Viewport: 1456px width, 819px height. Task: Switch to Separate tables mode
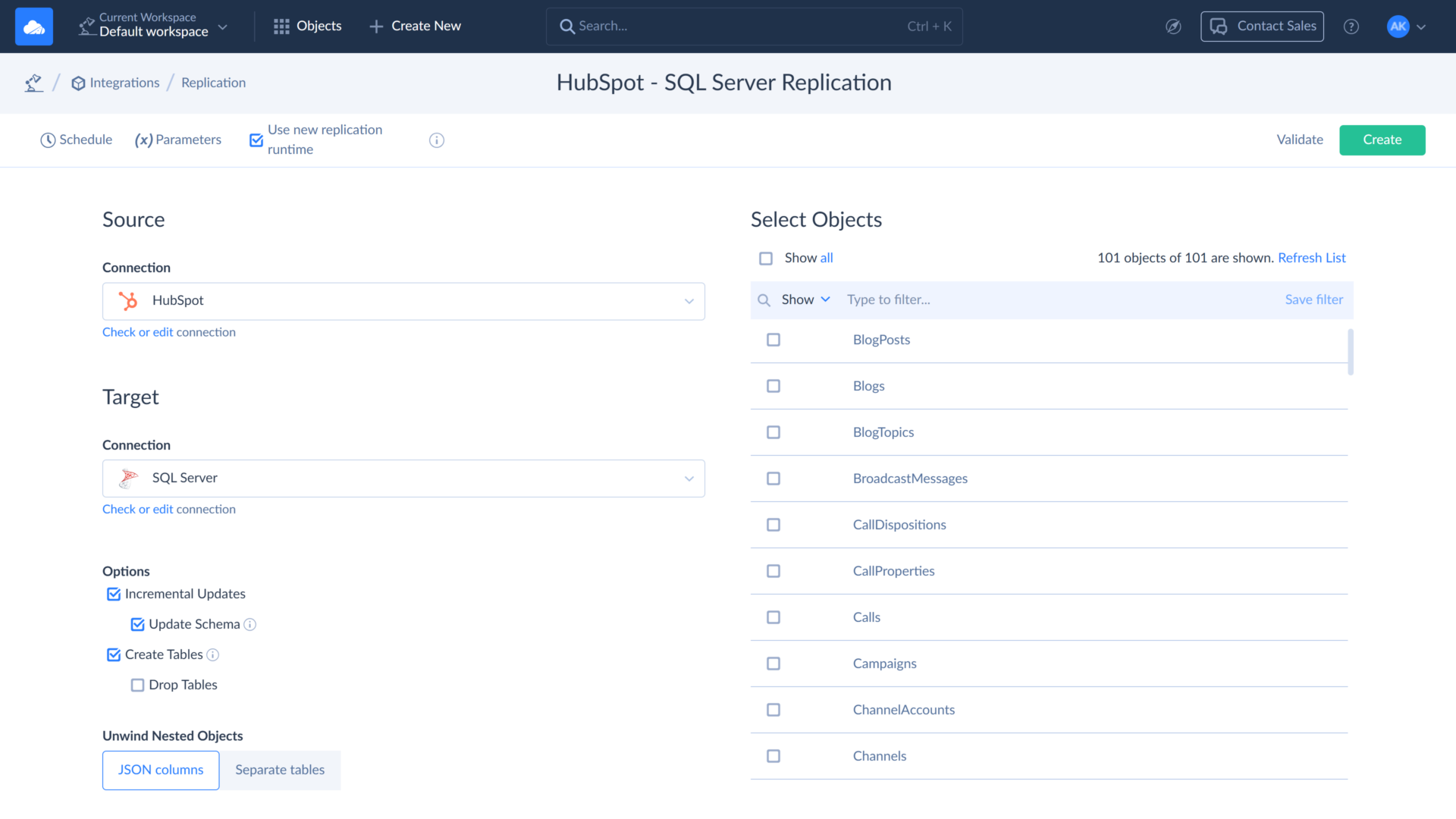(280, 770)
